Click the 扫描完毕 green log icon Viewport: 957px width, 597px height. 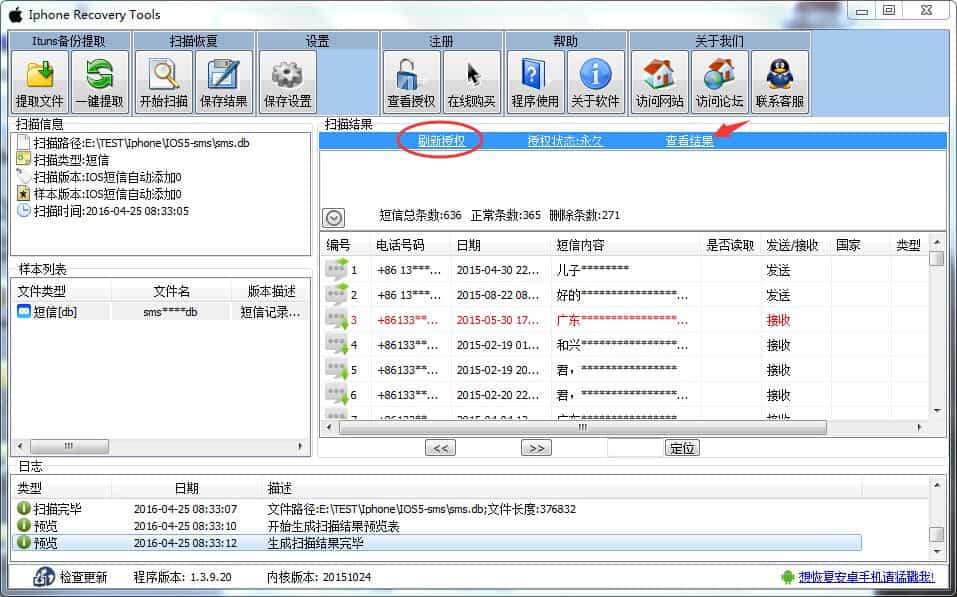23,508
